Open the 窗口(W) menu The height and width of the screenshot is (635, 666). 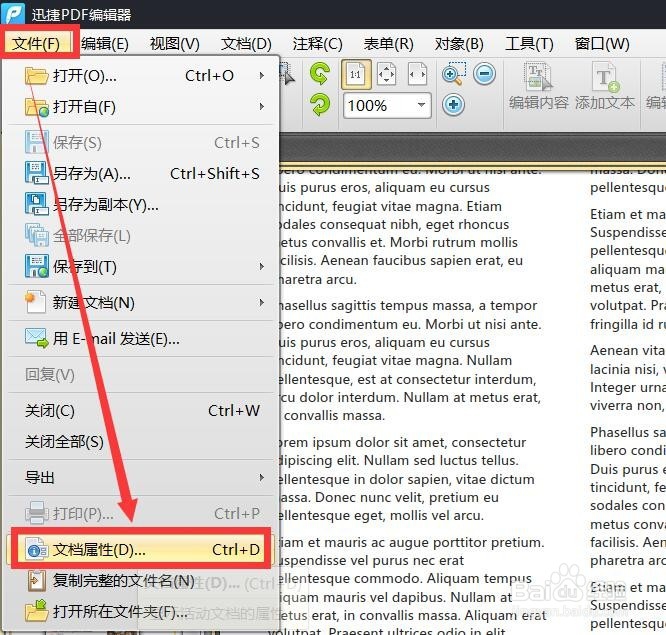602,43
